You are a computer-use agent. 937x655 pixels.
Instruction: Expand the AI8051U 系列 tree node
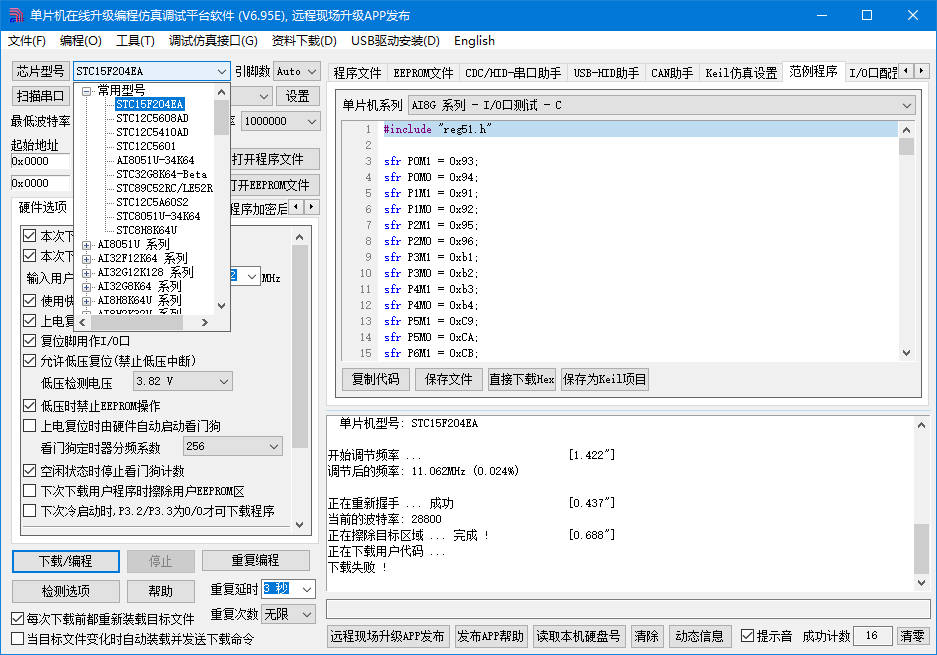(87, 245)
